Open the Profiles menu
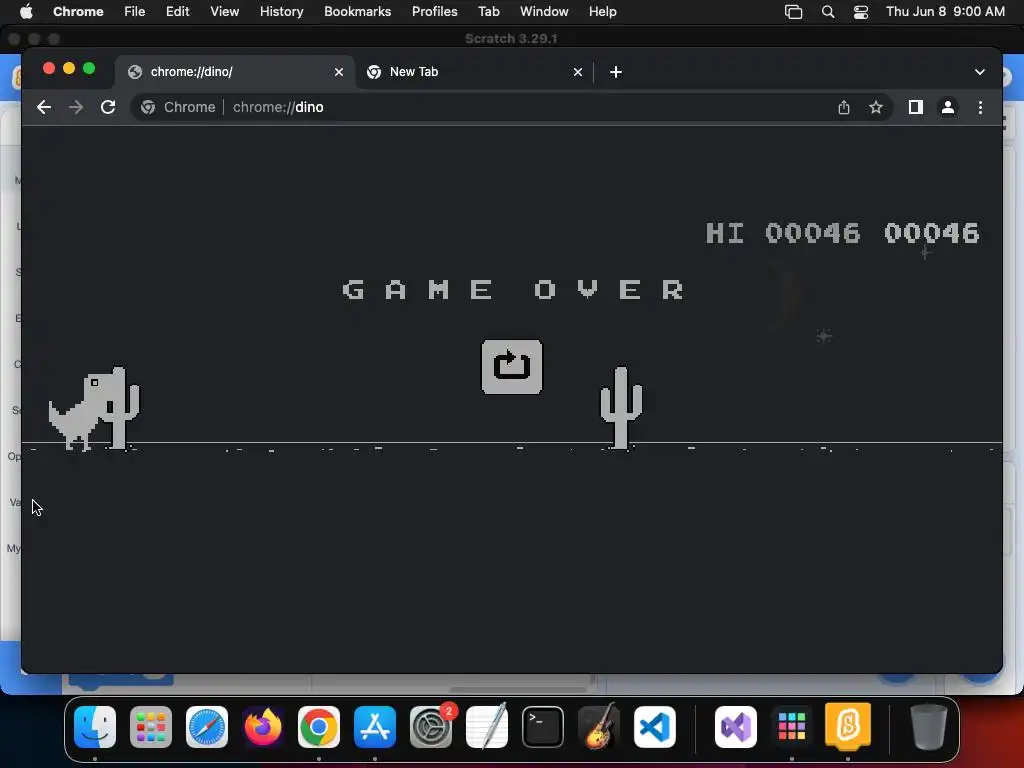This screenshot has height=768, width=1024. pyautogui.click(x=434, y=11)
